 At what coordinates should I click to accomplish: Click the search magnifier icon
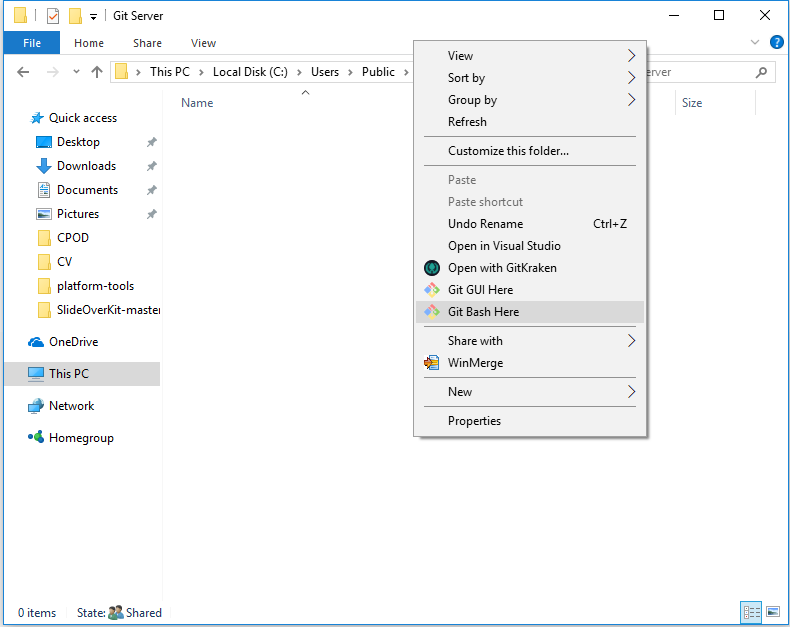click(762, 72)
